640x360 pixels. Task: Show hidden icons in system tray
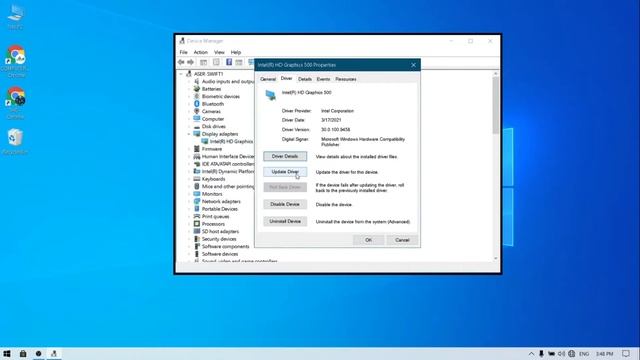(531, 353)
